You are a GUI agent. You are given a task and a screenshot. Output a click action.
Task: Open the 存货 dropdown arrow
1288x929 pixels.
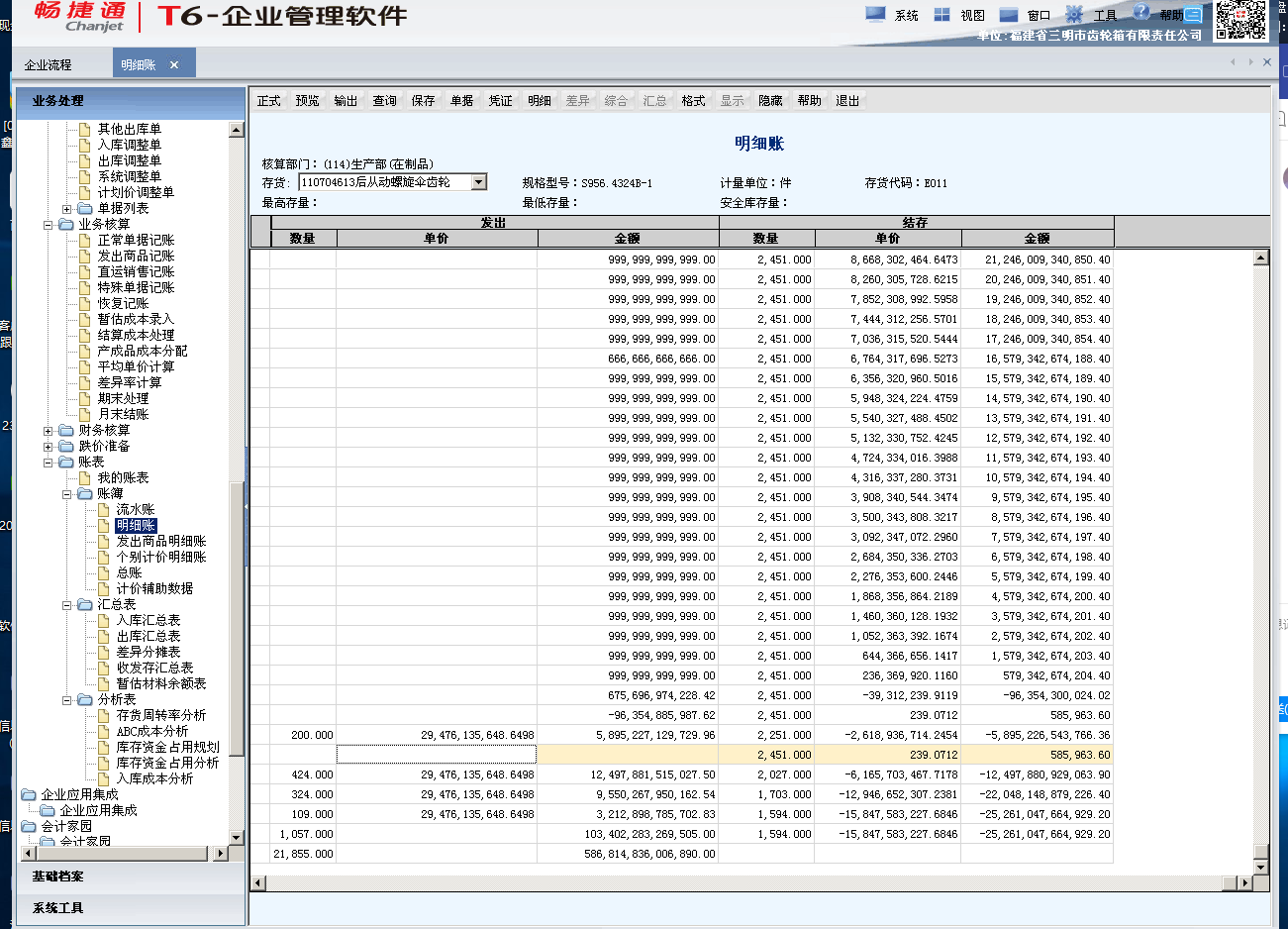coord(479,182)
